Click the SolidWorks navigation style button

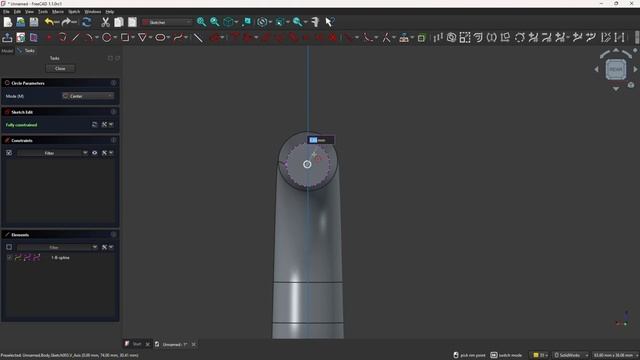point(569,356)
